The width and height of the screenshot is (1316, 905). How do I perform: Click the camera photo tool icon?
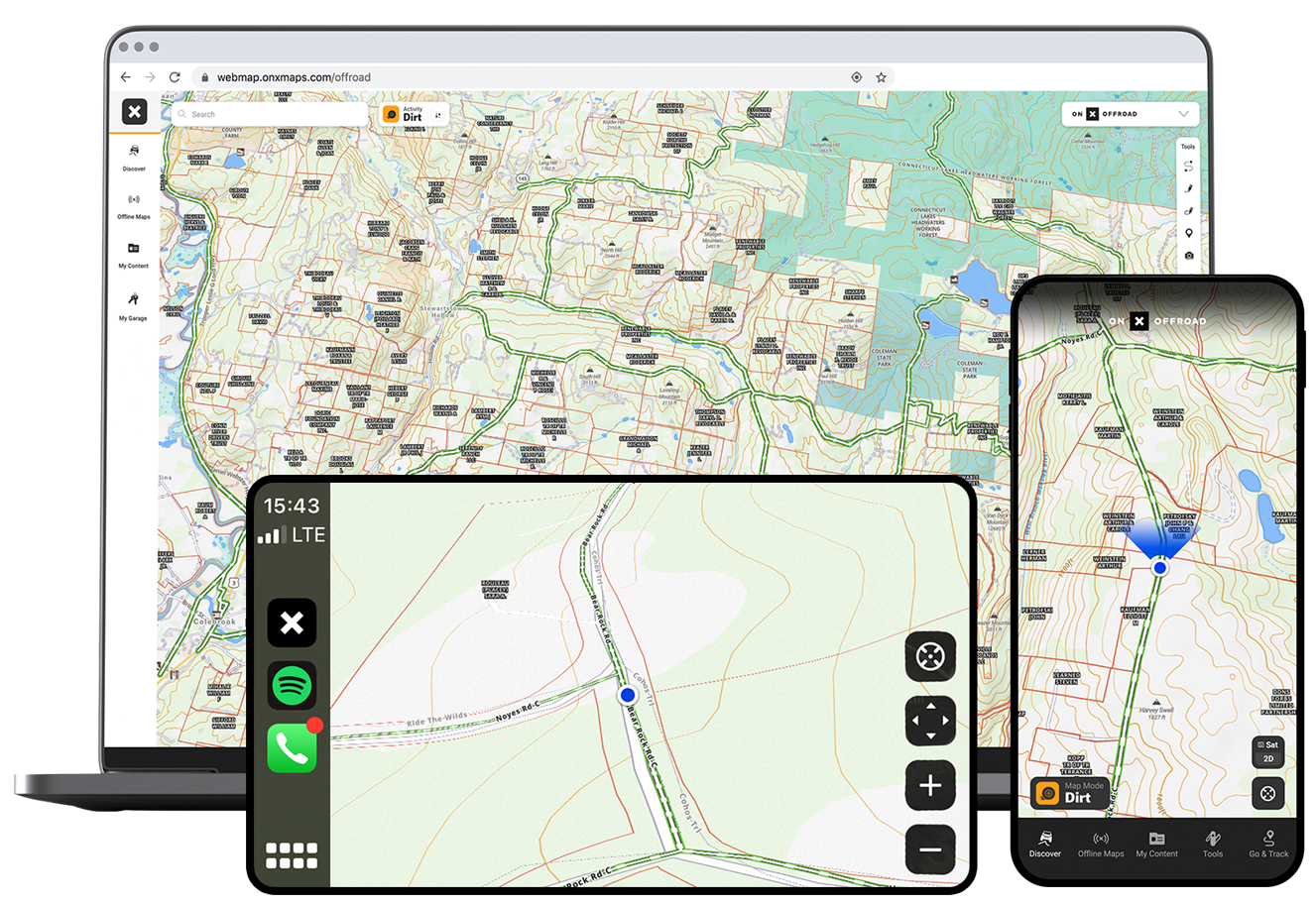(x=1188, y=256)
